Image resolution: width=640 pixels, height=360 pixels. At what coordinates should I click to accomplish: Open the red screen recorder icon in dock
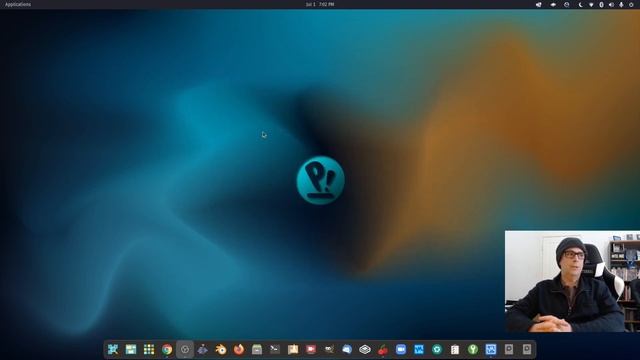(311, 349)
